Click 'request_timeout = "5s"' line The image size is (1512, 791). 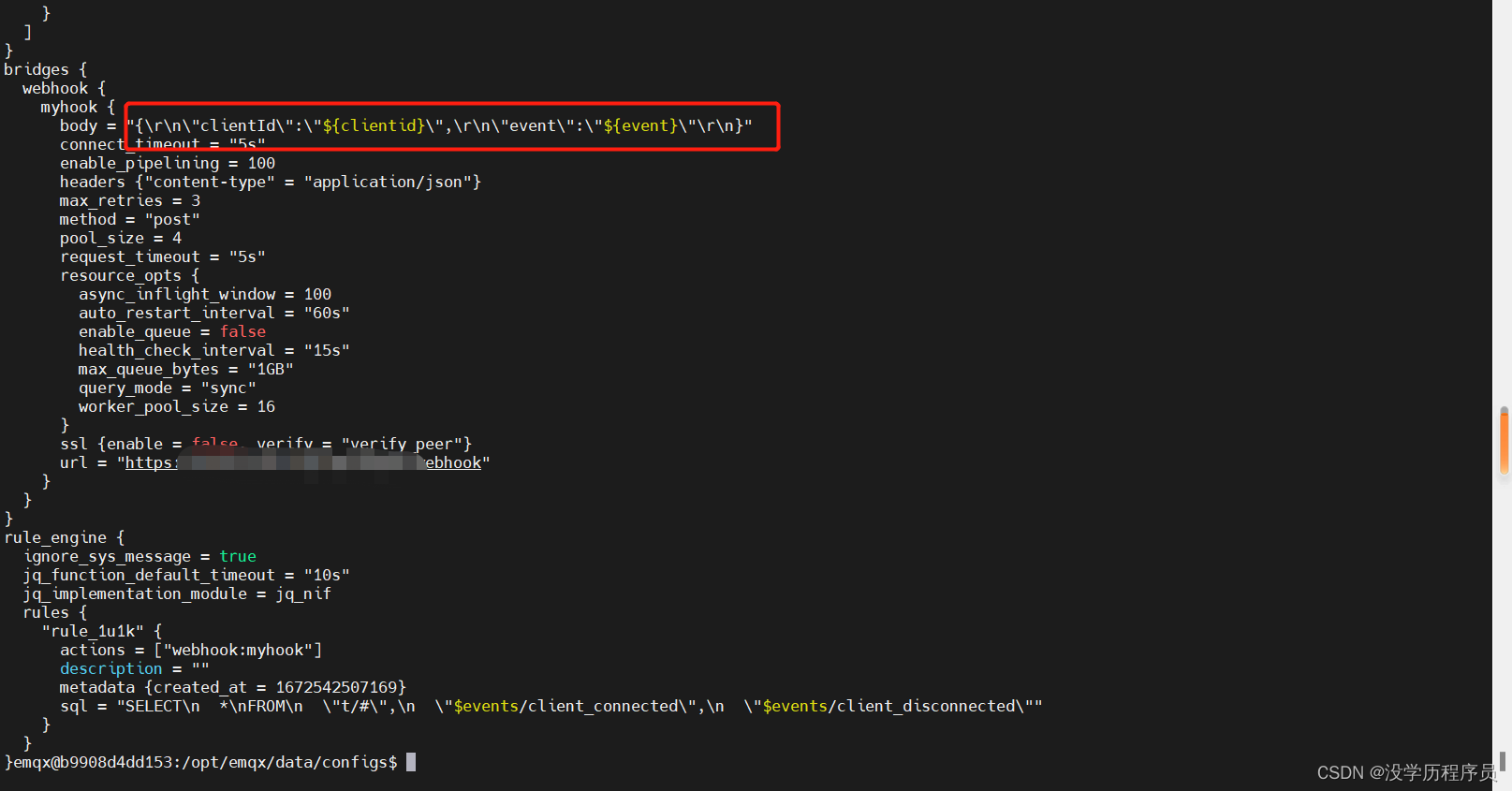coord(163,256)
